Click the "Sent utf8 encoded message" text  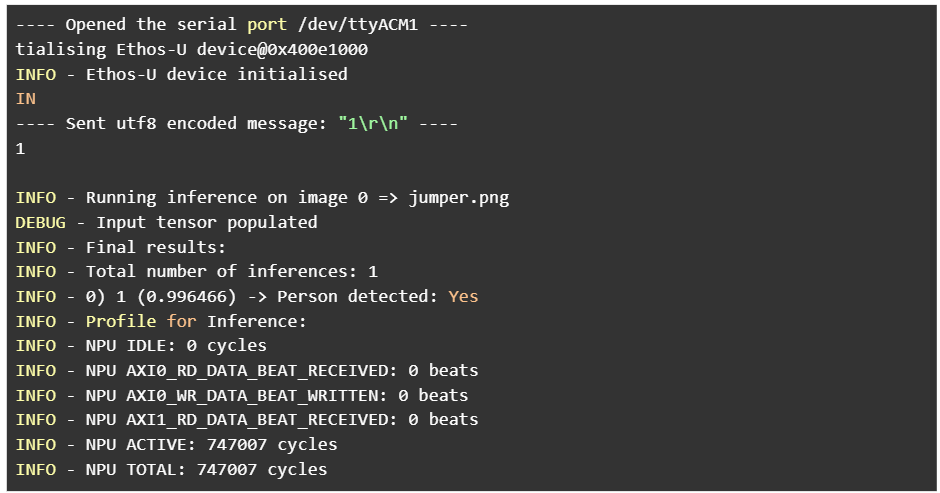coord(195,123)
